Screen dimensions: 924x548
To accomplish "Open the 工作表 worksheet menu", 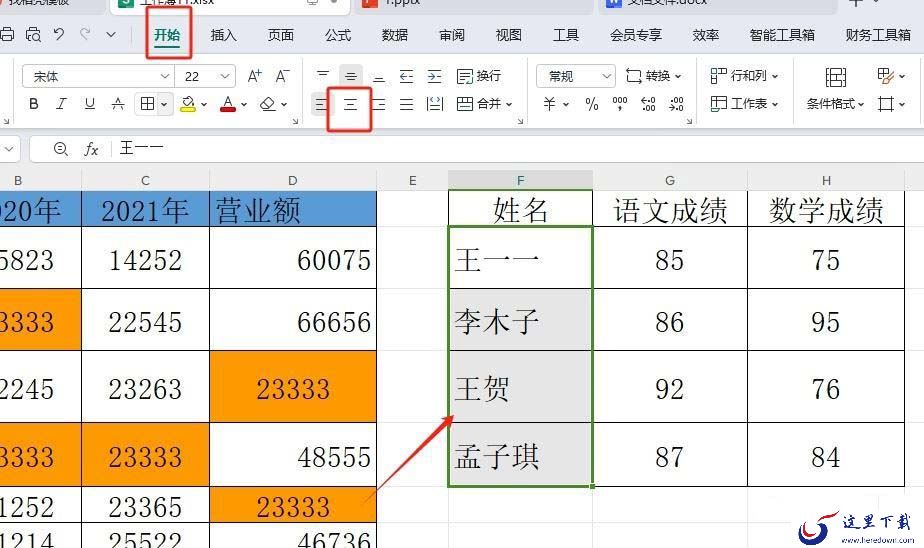I will (x=744, y=104).
